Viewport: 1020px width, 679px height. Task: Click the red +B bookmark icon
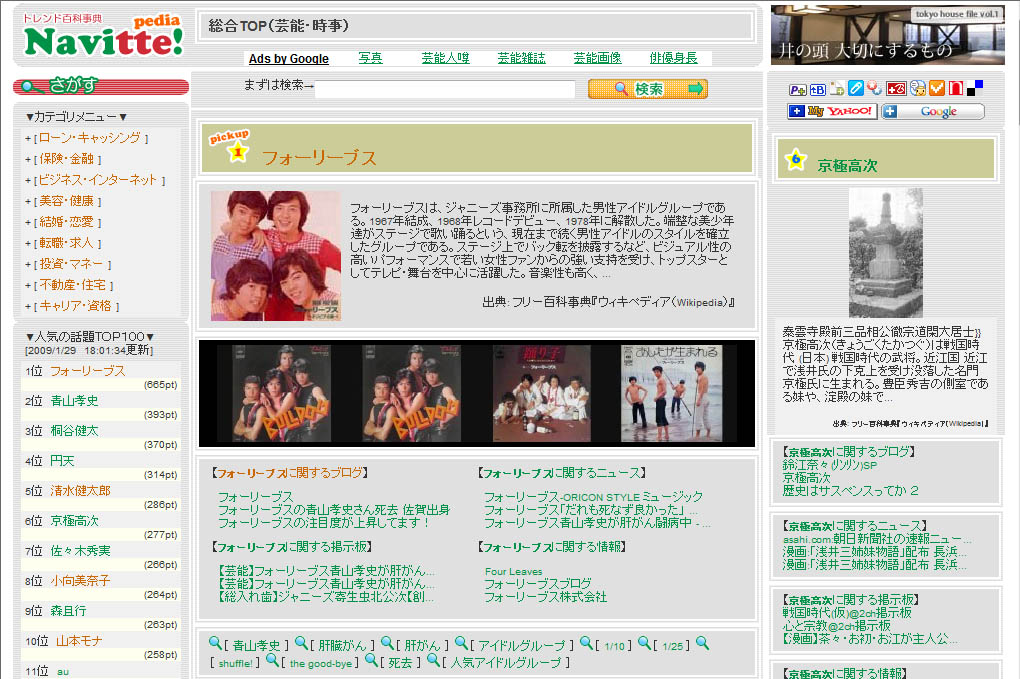pos(896,89)
